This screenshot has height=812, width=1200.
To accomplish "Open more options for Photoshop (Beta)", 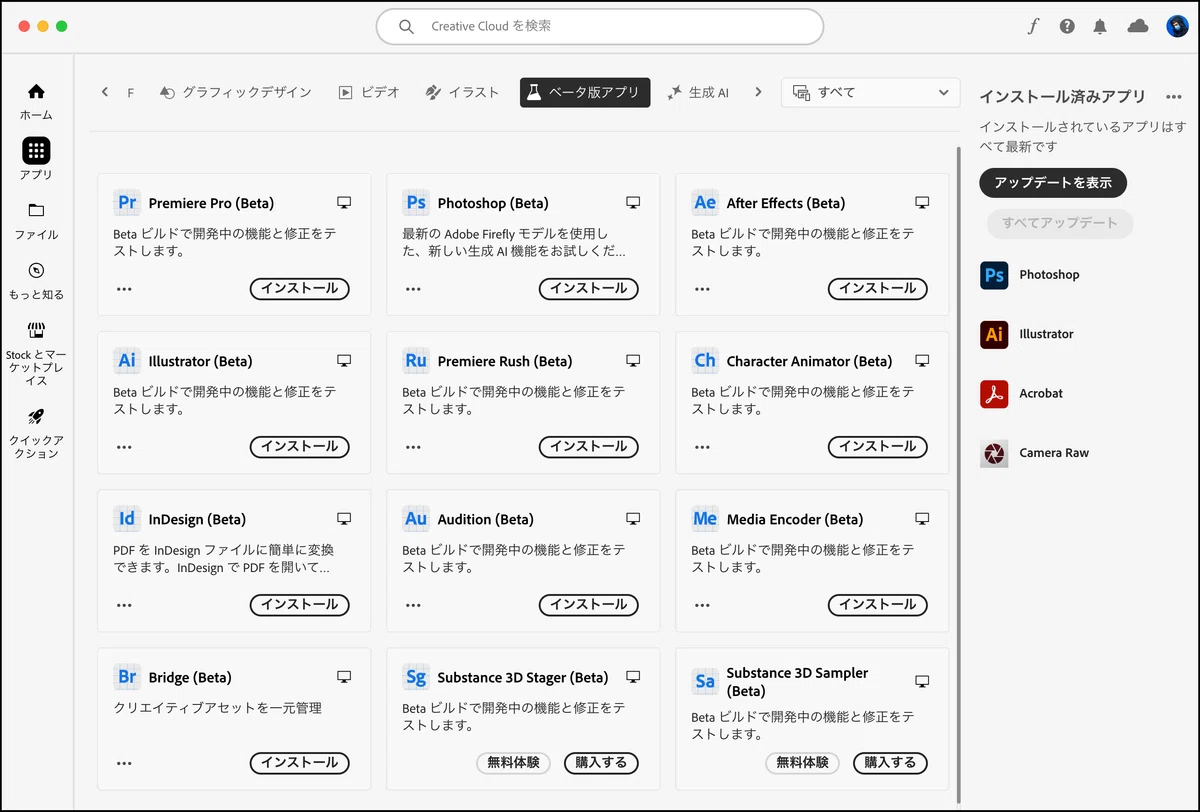I will coord(413,288).
